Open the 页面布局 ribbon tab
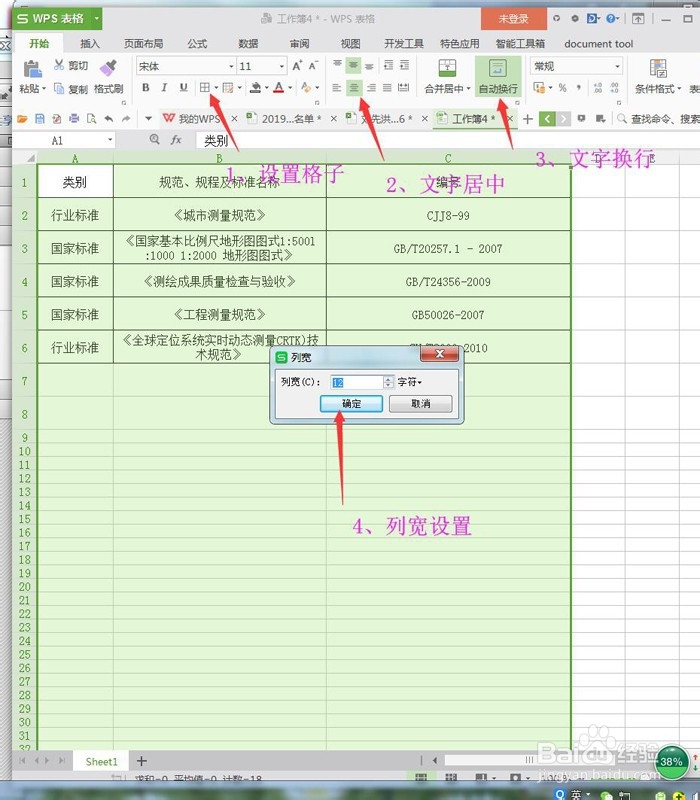Screen dimensions: 700x800 tap(143, 44)
